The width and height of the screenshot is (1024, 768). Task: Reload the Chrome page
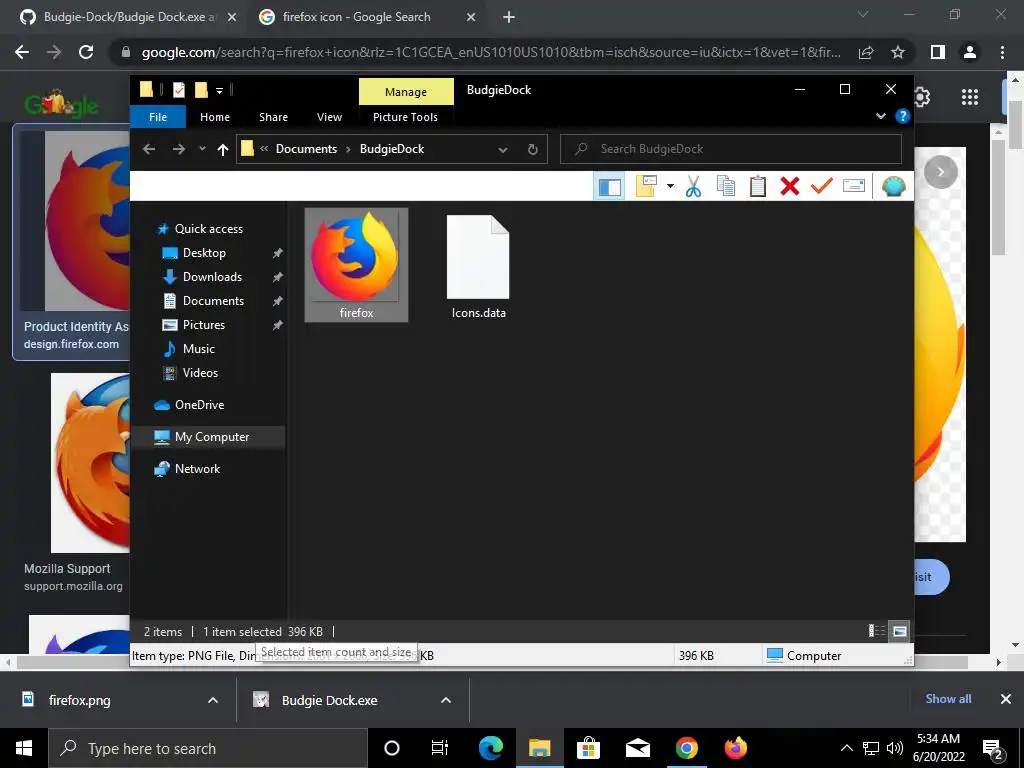click(x=86, y=52)
